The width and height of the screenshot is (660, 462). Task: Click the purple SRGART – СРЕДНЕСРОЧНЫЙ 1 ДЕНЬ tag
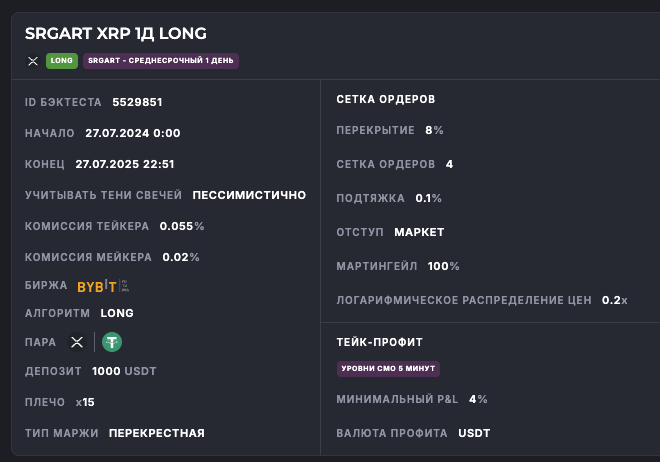161,61
